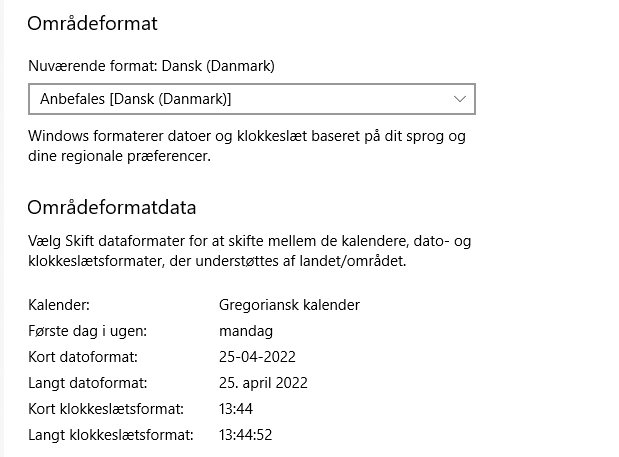This screenshot has height=457, width=619.
Task: Click the "Områdeformatdata" section heading
Action: tap(111, 208)
